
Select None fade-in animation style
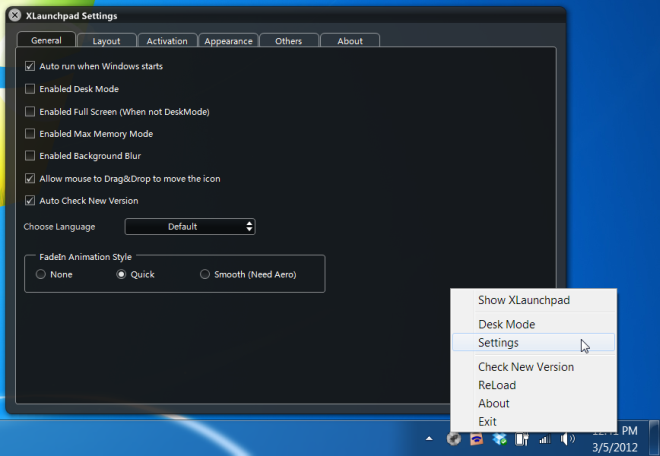[x=41, y=275]
